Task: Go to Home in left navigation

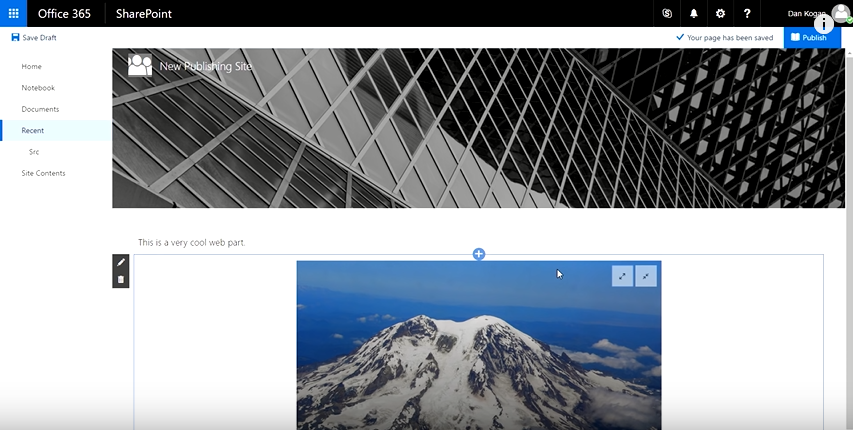Action: pos(32,66)
